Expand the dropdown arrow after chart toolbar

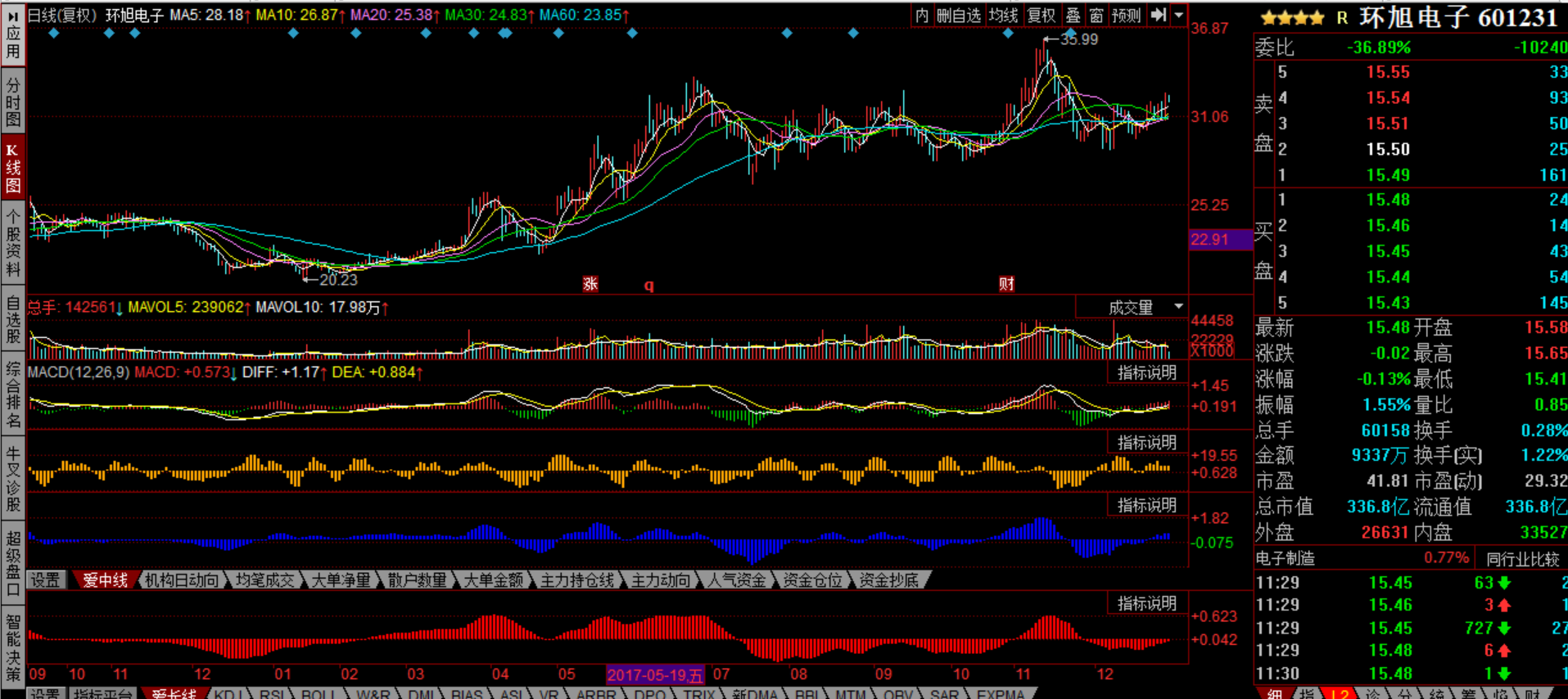1179,15
